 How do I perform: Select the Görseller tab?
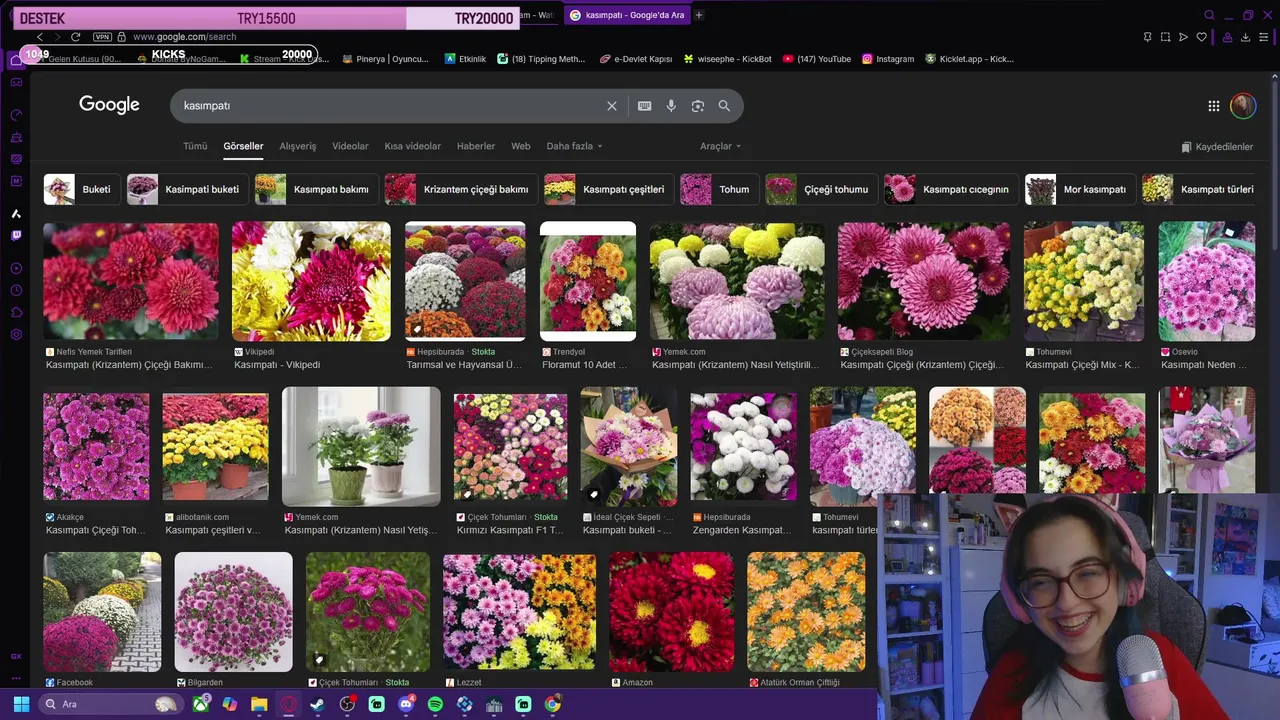click(x=243, y=146)
